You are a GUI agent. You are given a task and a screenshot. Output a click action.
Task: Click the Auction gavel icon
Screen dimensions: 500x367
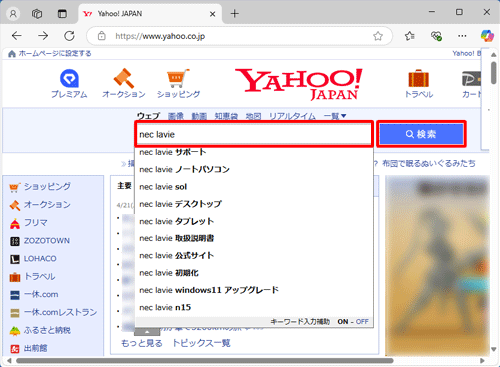tap(124, 78)
